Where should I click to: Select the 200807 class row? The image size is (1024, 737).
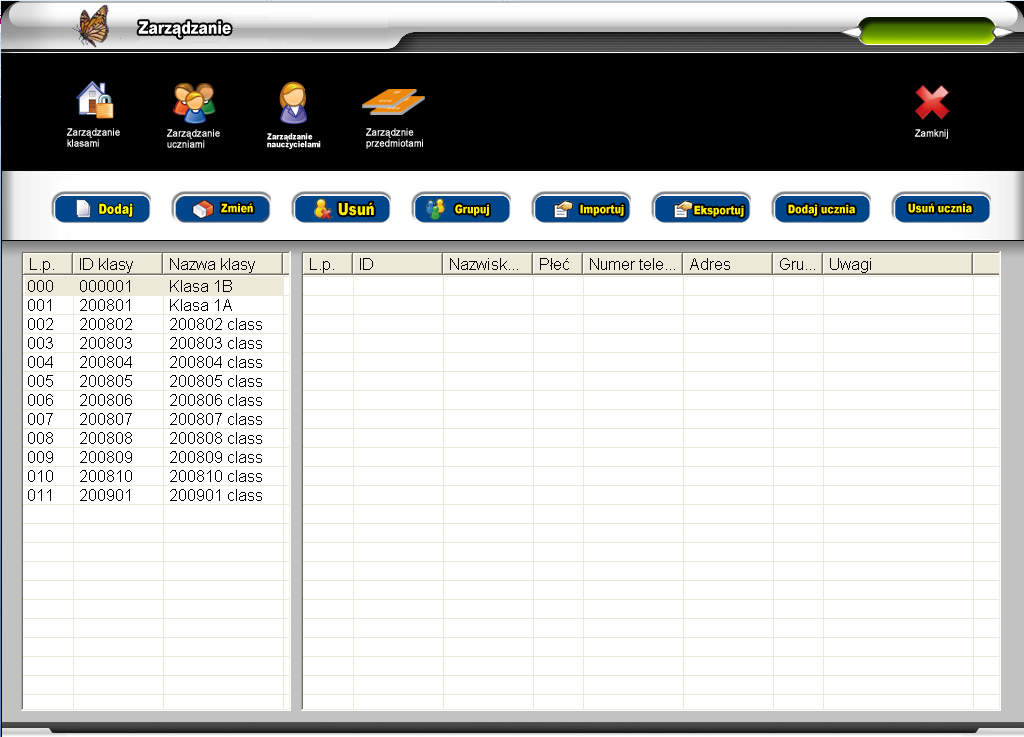[155, 418]
